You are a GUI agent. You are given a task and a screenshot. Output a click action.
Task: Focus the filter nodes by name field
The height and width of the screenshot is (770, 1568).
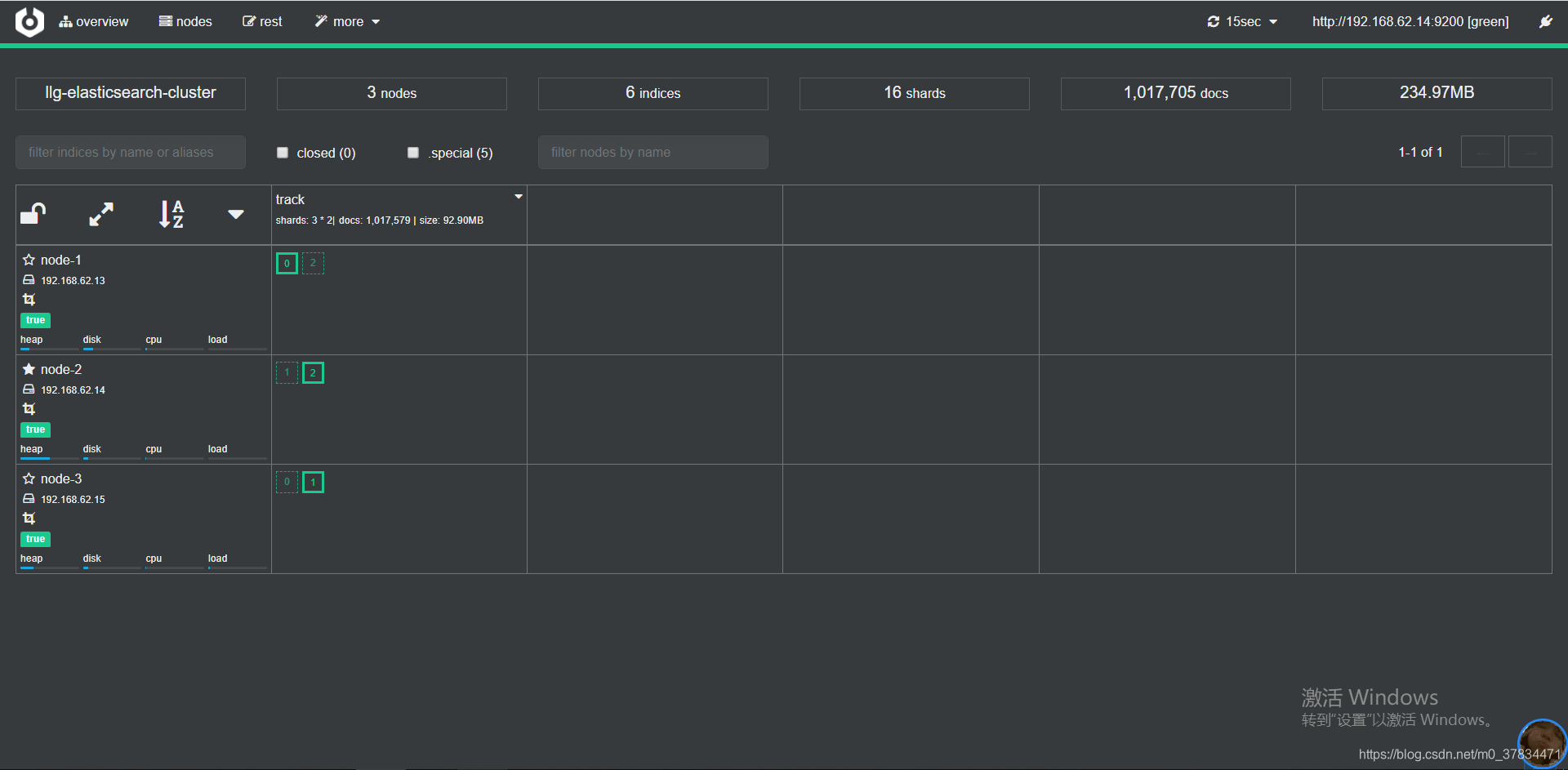click(x=653, y=152)
